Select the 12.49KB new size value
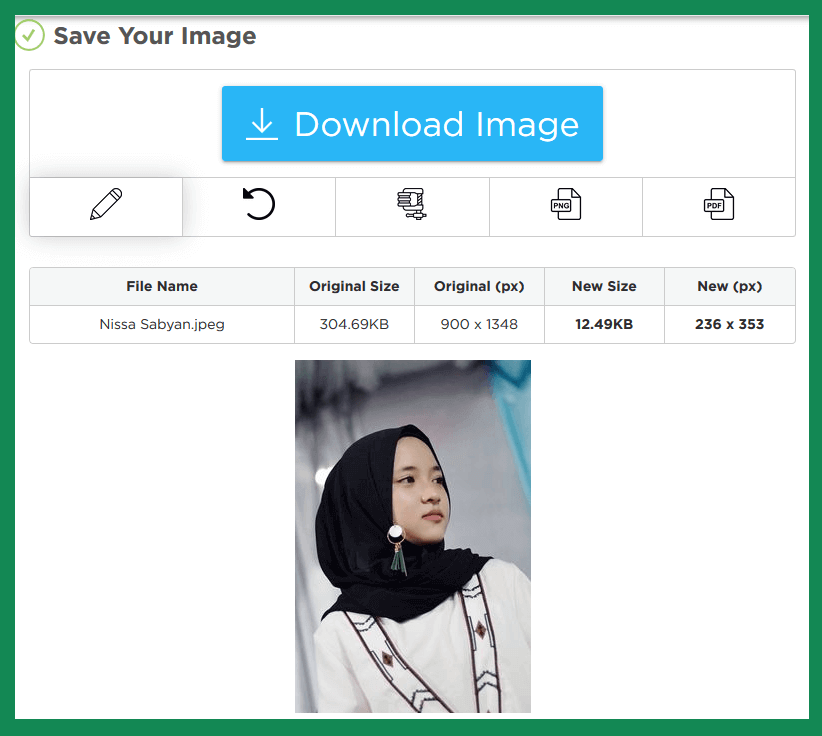The image size is (822, 736). pos(604,324)
